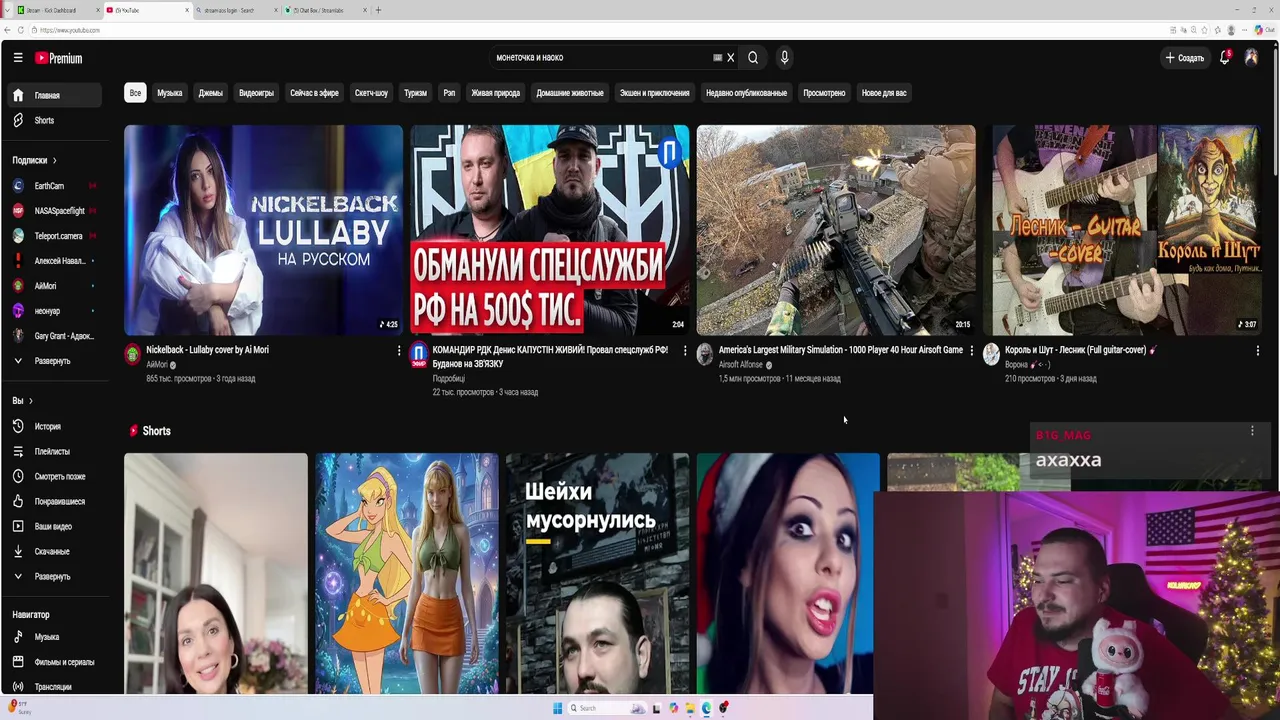Open the account avatar menu
The image size is (1280, 720).
coord(1251,58)
